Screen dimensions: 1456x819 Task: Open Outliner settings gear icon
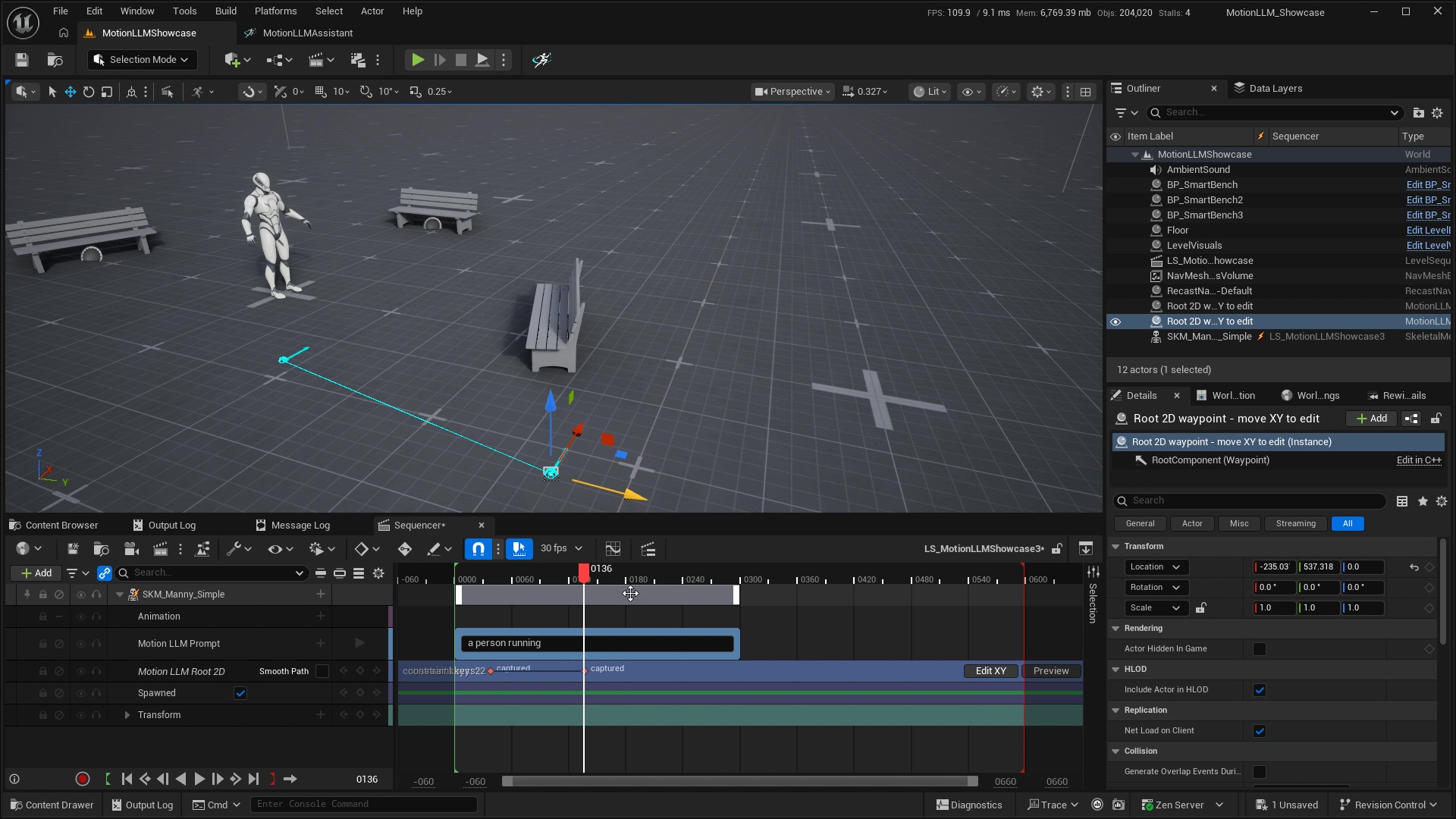click(1437, 112)
